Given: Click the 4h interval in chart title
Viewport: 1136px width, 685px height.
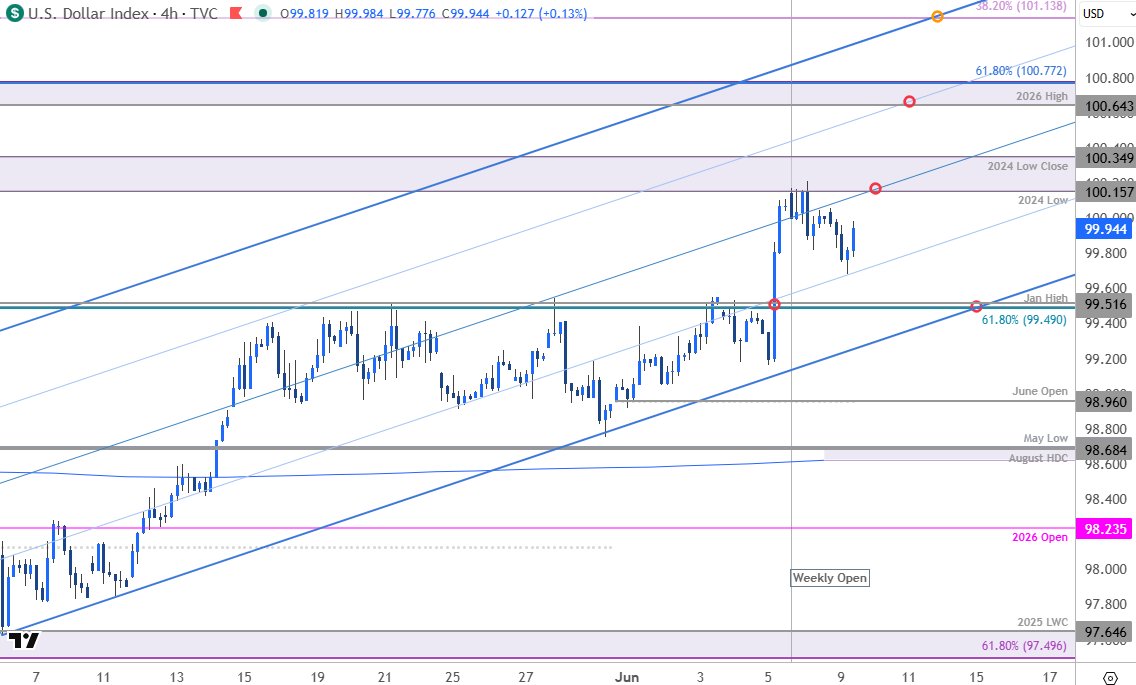Looking at the screenshot, I should pyautogui.click(x=169, y=13).
